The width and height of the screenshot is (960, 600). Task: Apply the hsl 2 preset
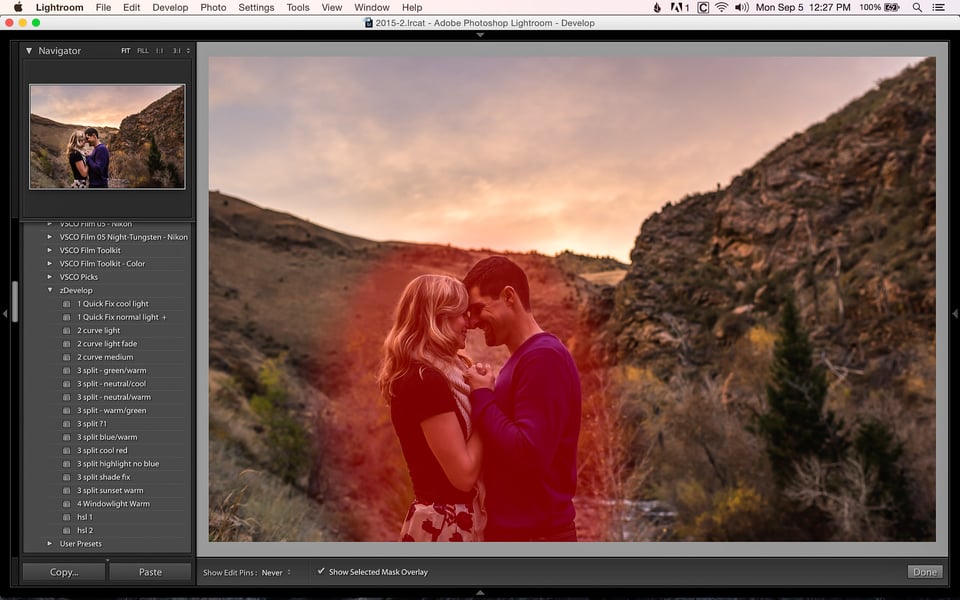85,530
